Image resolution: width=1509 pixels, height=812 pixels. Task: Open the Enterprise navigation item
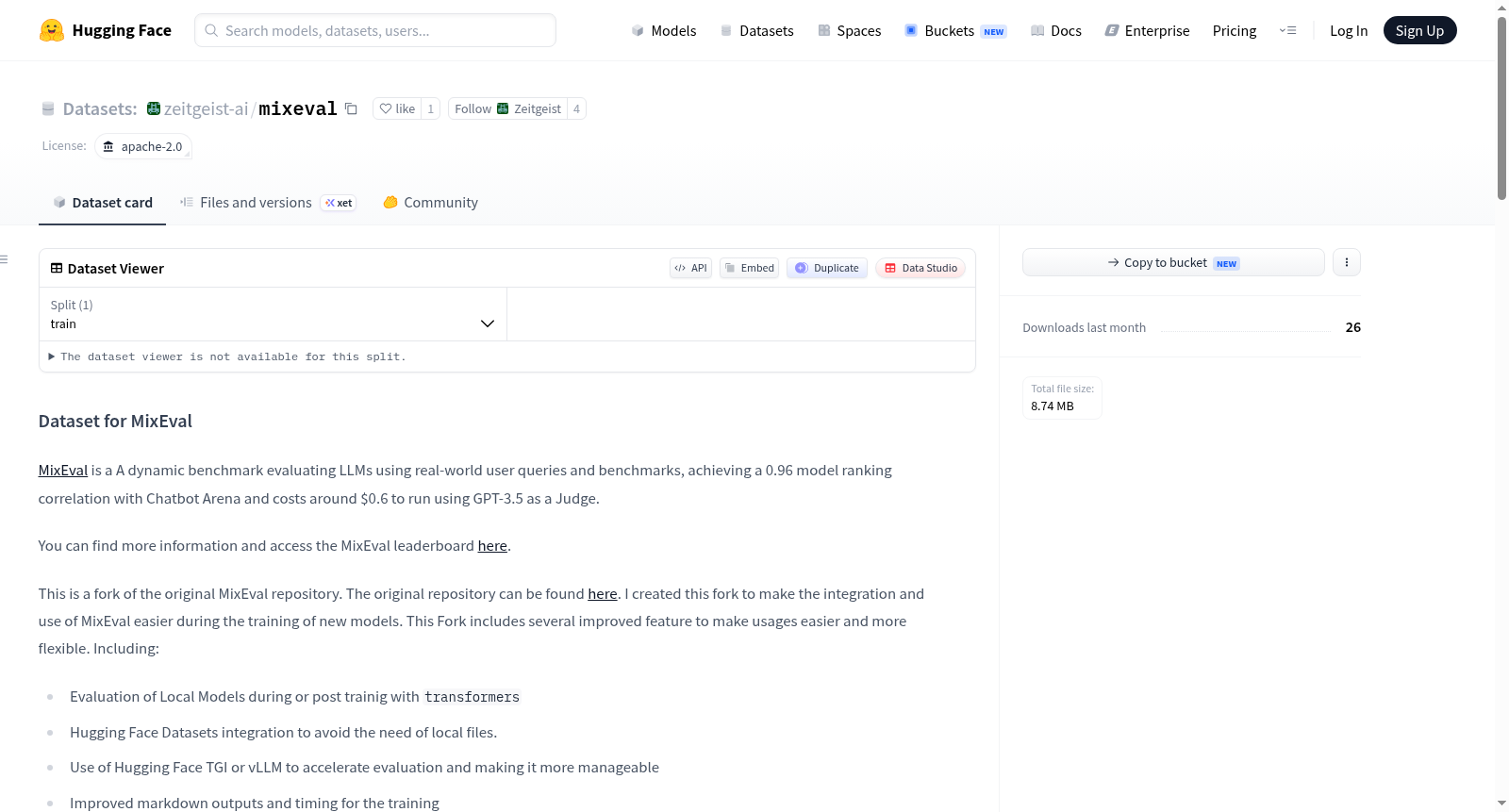[x=1147, y=30]
